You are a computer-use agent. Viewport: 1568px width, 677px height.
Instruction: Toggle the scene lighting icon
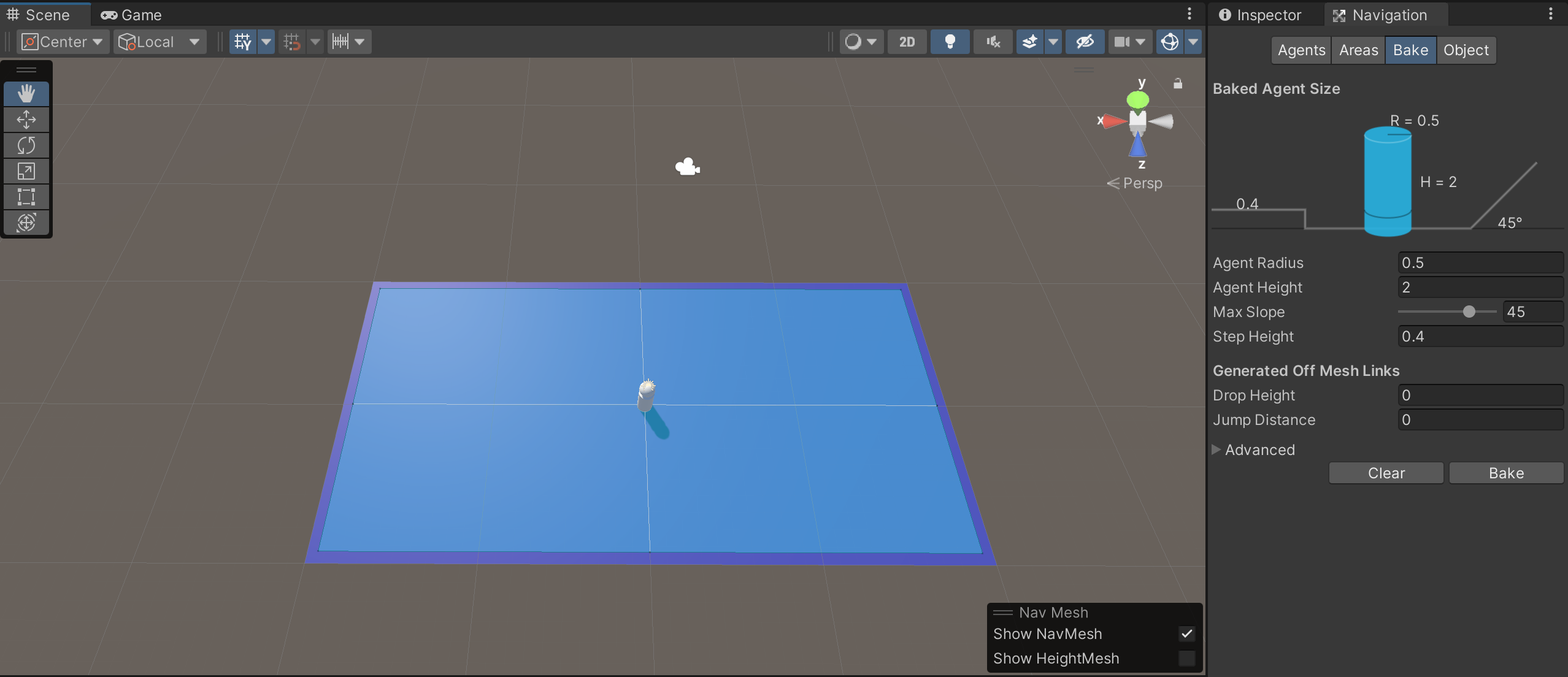950,41
